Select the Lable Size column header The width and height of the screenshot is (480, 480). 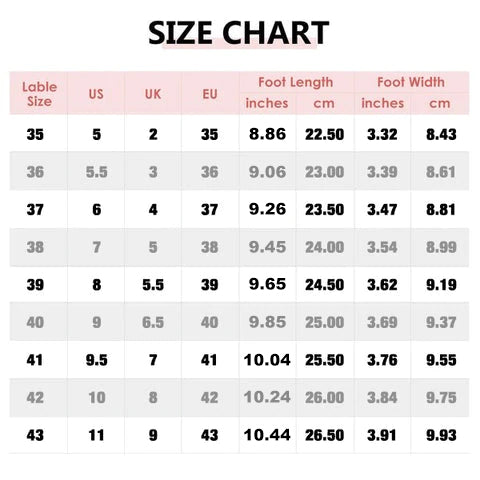39,94
